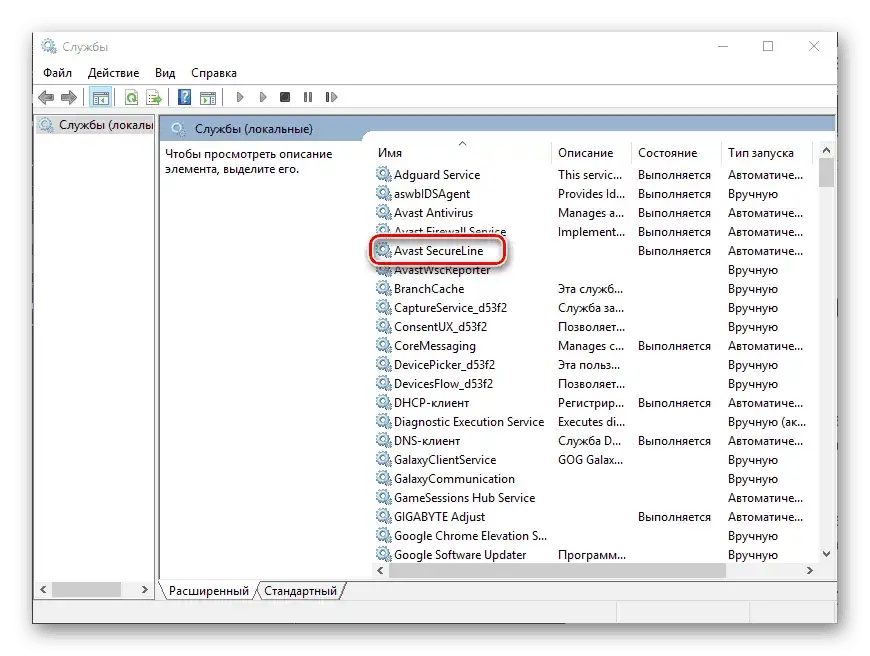
Task: Click the back navigation arrow
Action: [46, 97]
